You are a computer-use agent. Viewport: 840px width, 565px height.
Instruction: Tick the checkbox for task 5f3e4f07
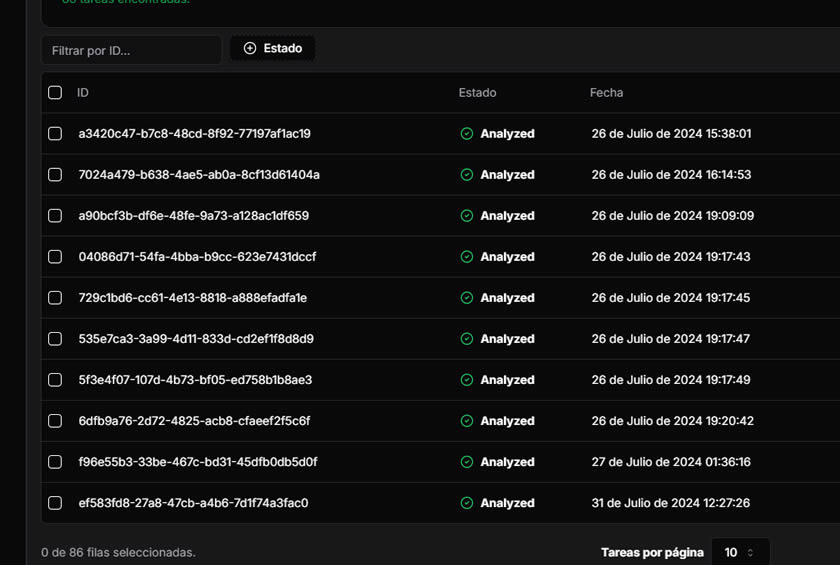(x=55, y=380)
